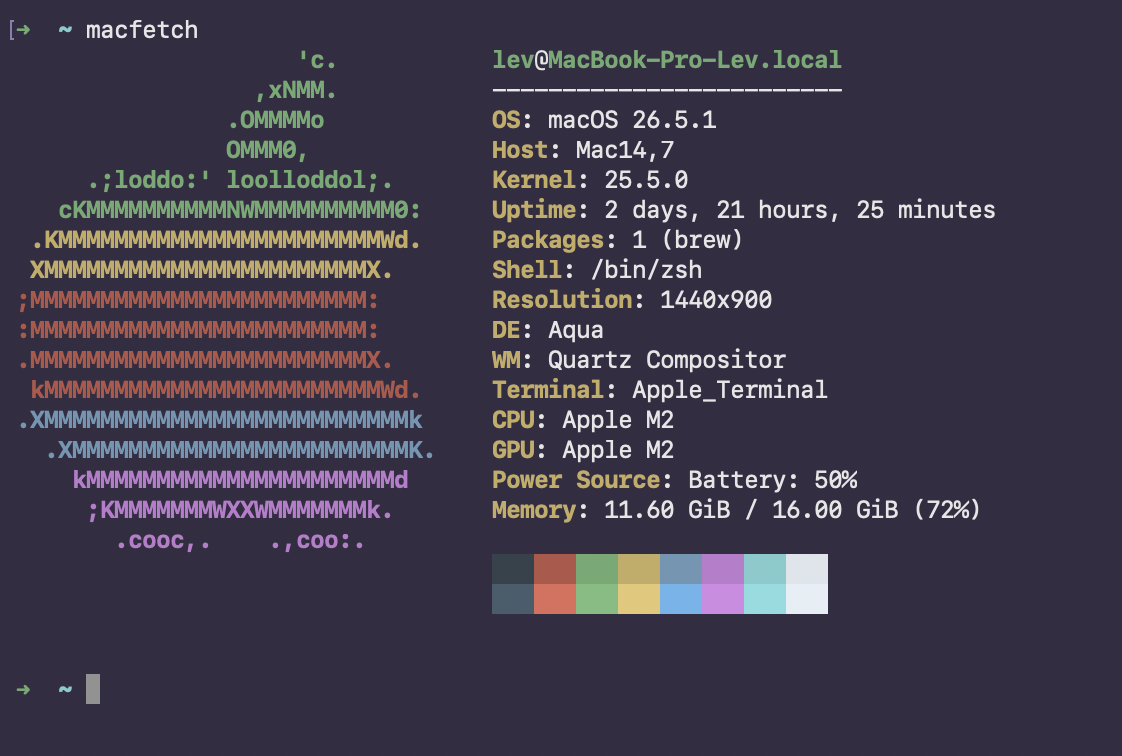Click the Memory 11.60 GiB / 16.00 GiB line
The height and width of the screenshot is (756, 1122).
pos(736,510)
